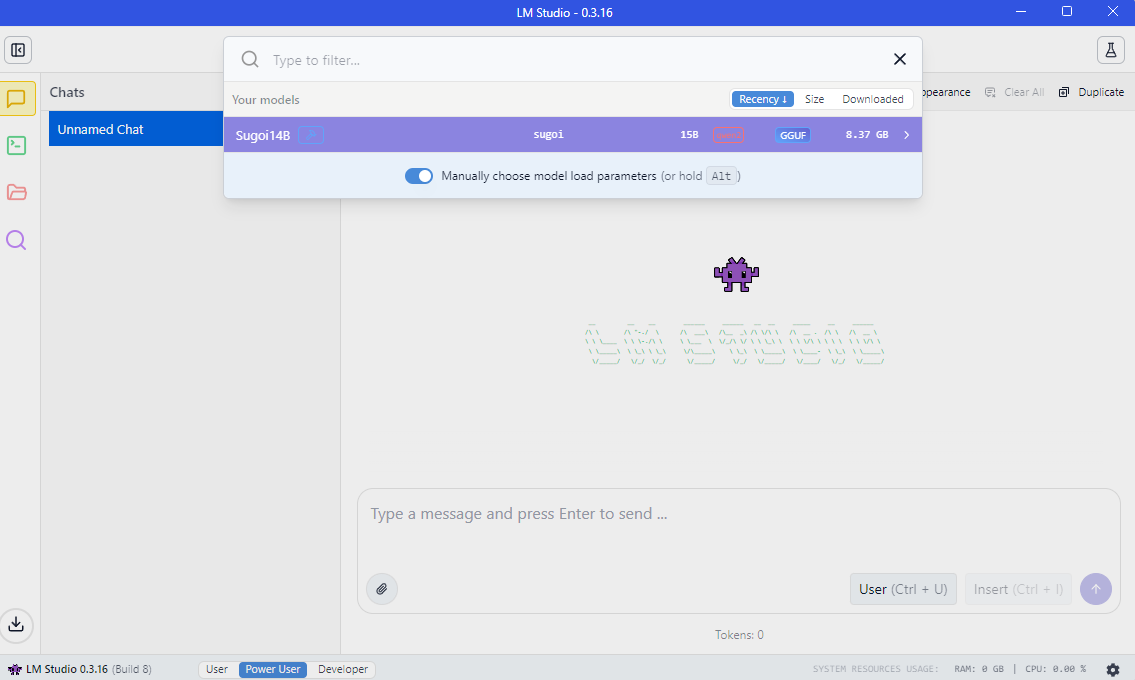Collapse the left sidebar panel icon

(18, 50)
